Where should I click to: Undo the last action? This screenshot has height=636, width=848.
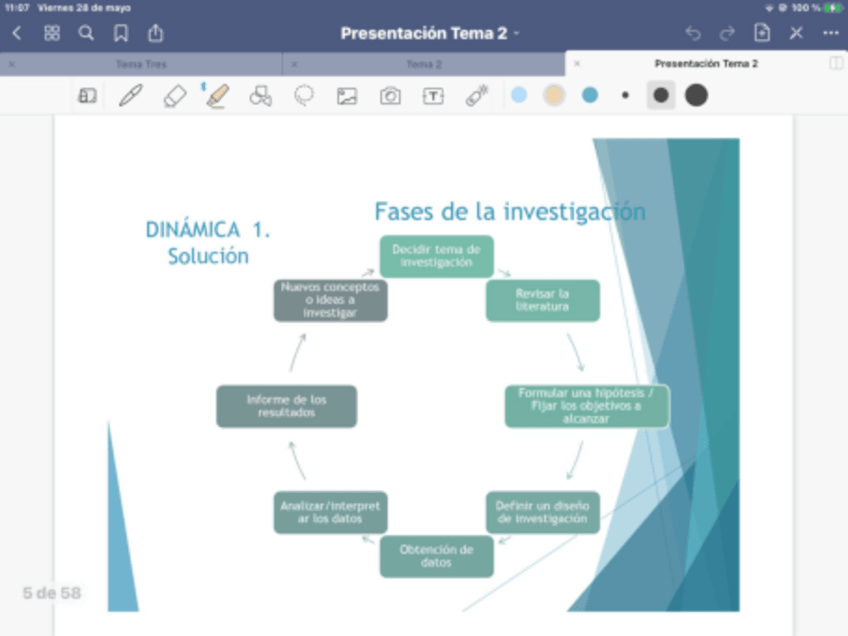coord(693,34)
